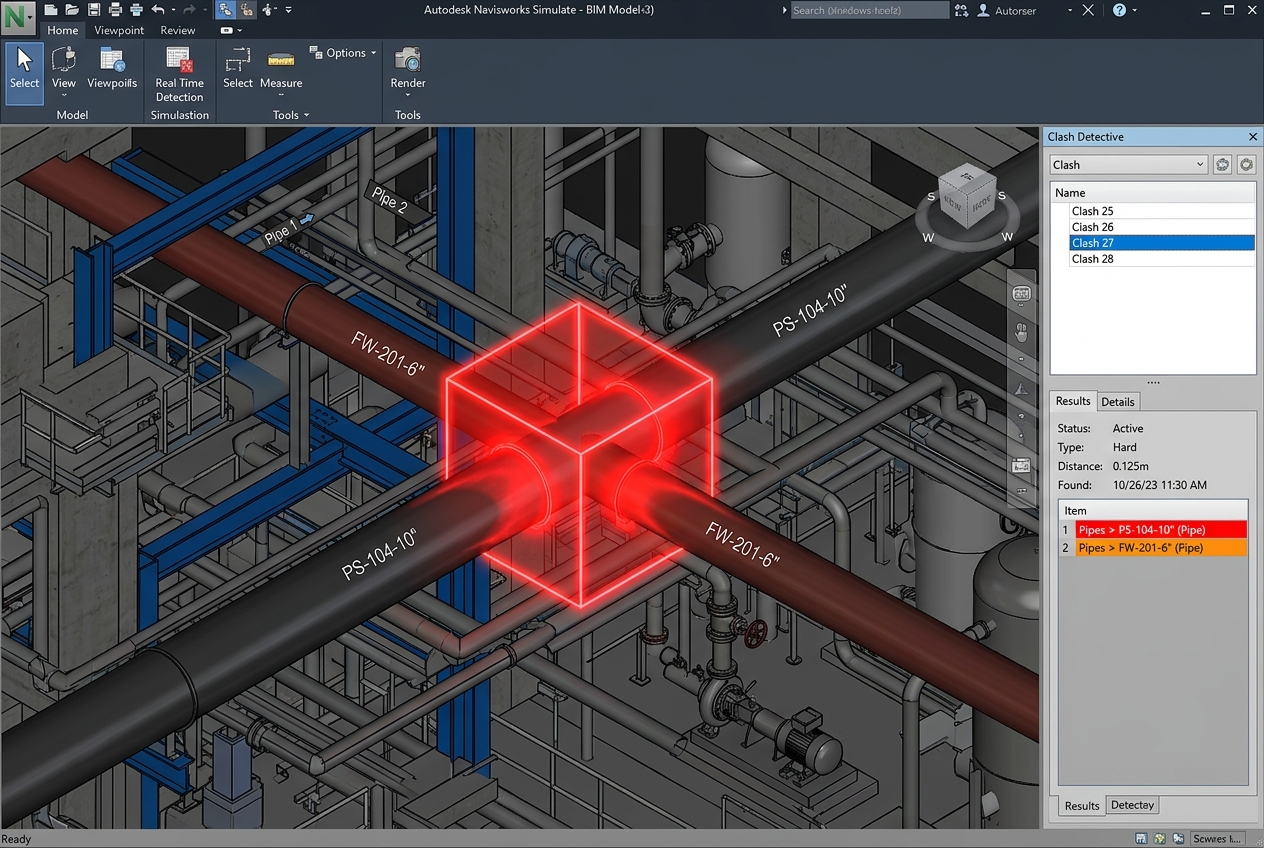Click the Save icon in quick access toolbar
Image resolution: width=1264 pixels, height=848 pixels.
pyautogui.click(x=94, y=10)
